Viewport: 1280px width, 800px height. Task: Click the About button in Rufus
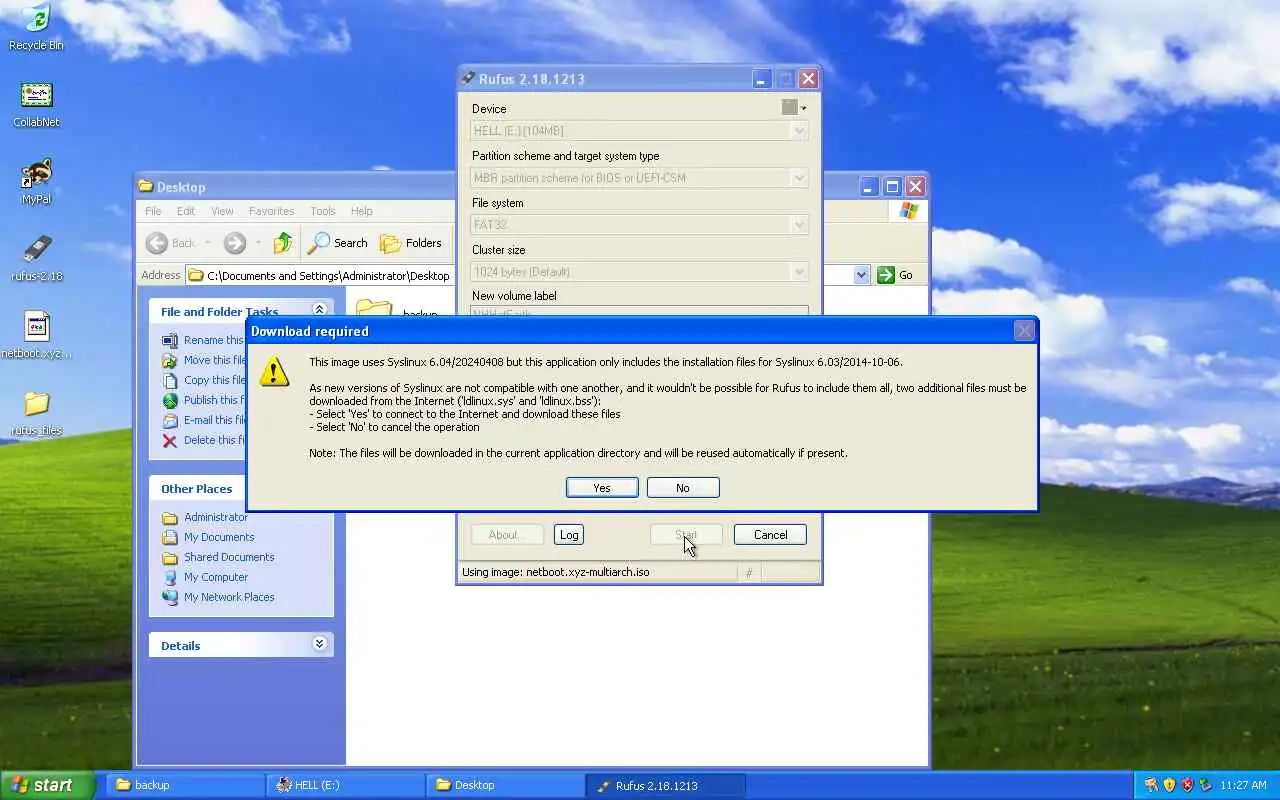click(x=507, y=535)
